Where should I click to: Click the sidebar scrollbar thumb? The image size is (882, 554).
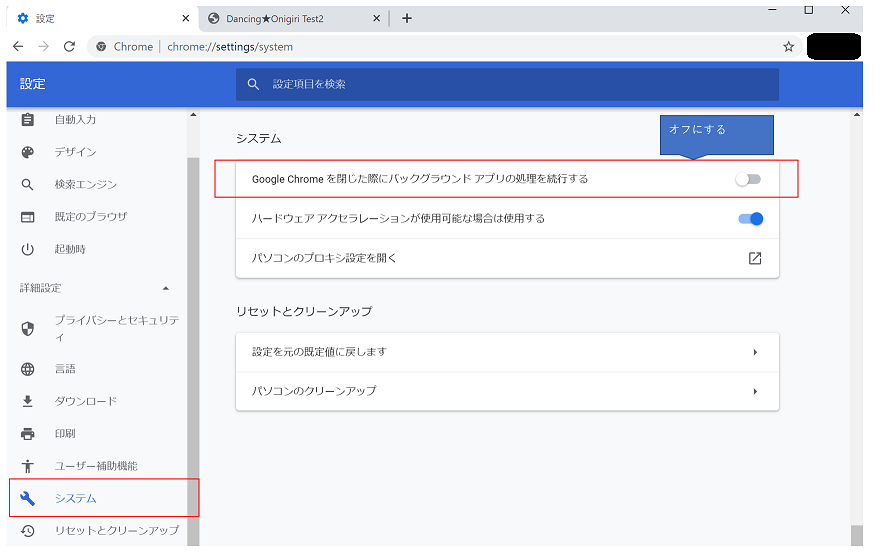pyautogui.click(x=193, y=352)
